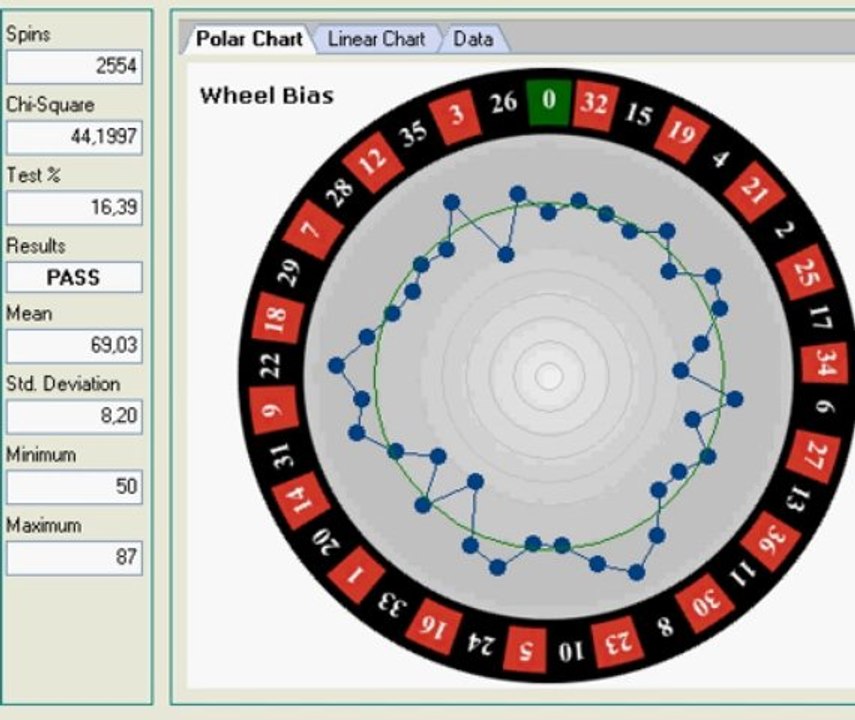Viewport: 855px width, 720px height.
Task: Click the red 21 wheel pocket
Action: pos(755,191)
